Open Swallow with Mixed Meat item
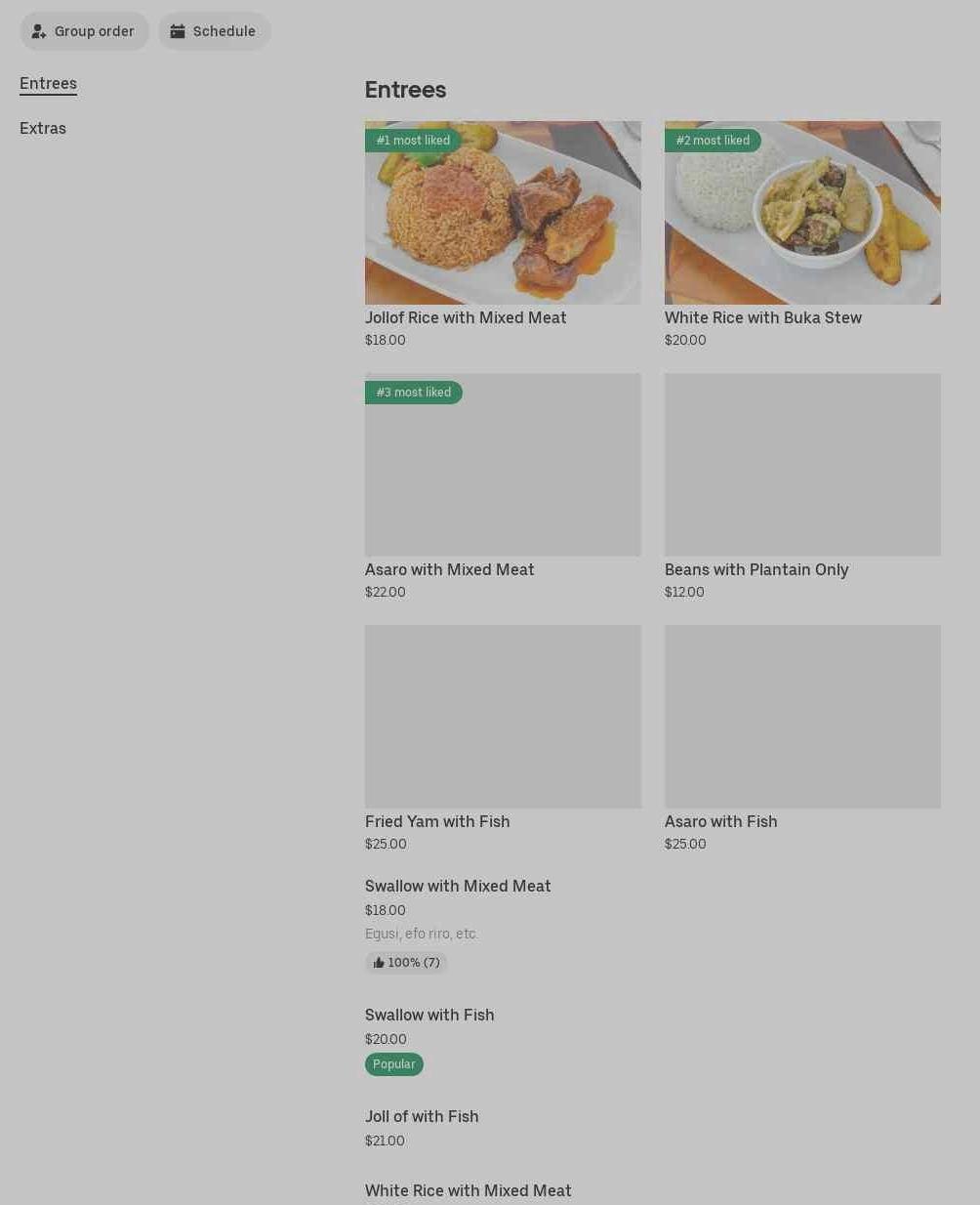 (458, 886)
